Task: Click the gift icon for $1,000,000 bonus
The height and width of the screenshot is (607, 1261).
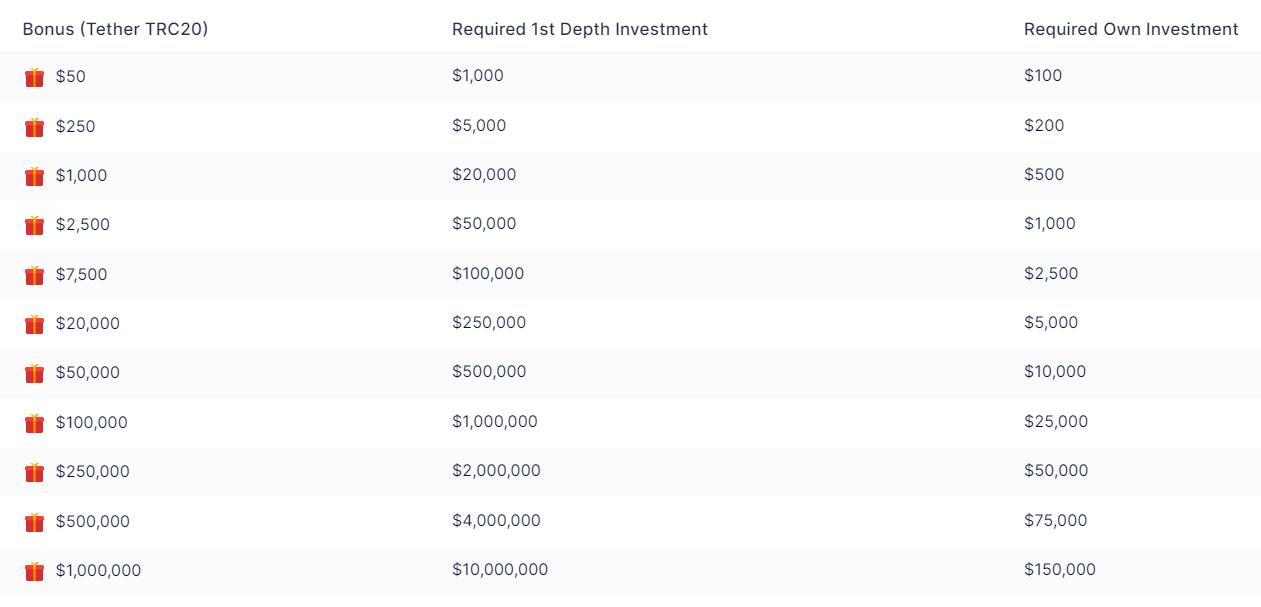Action: point(35,571)
